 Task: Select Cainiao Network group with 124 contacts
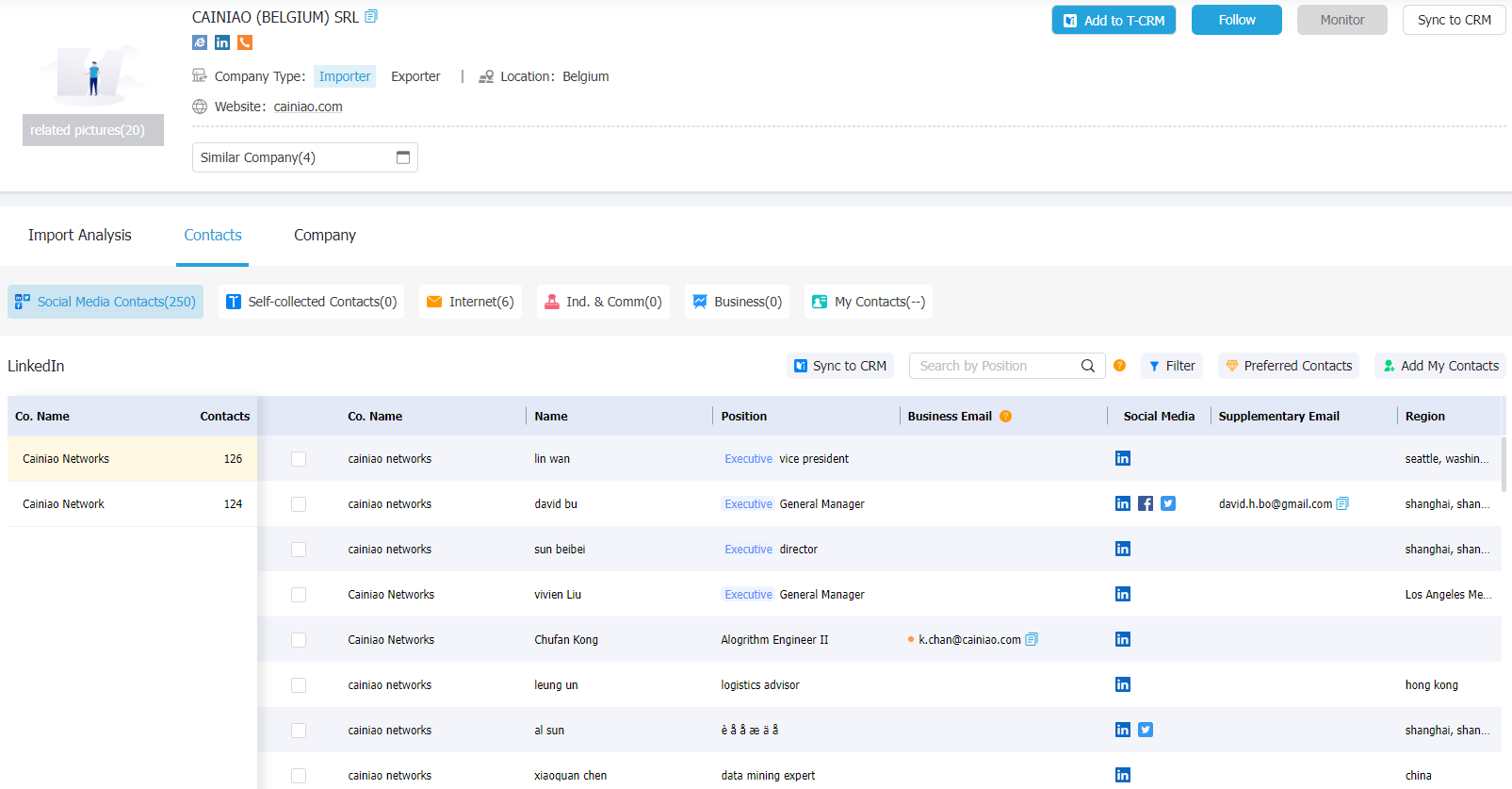[132, 504]
